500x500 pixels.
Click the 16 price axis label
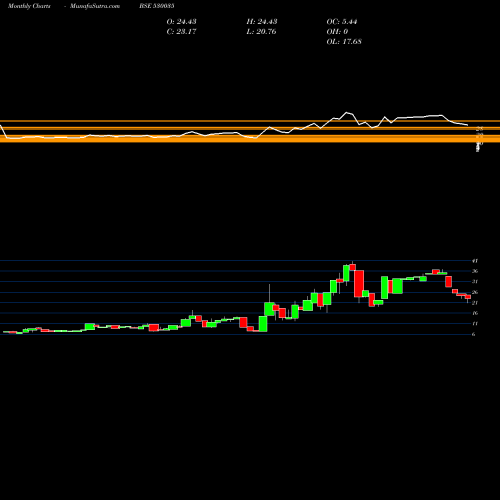[x=475, y=313]
